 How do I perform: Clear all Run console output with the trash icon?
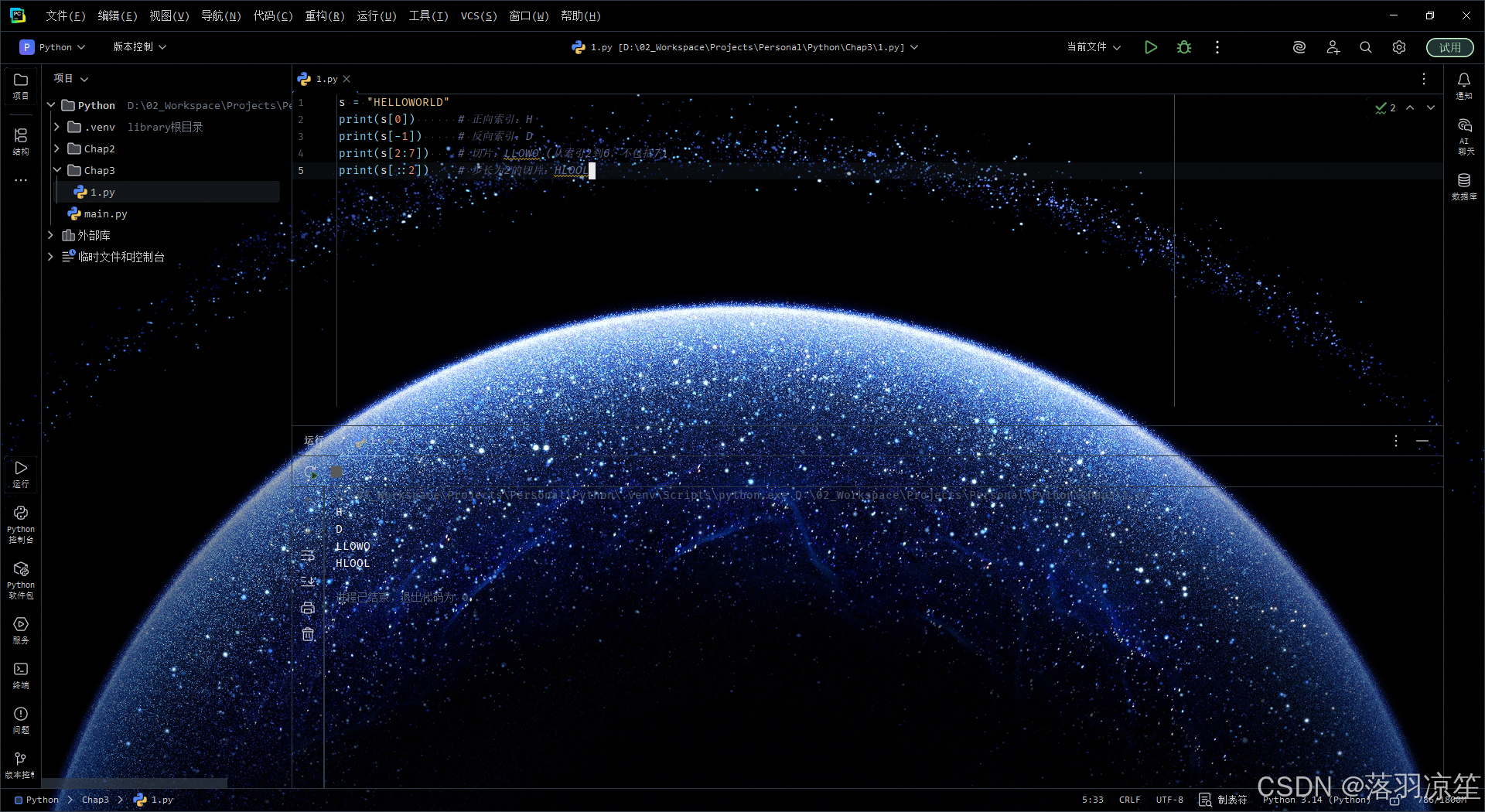coord(308,634)
